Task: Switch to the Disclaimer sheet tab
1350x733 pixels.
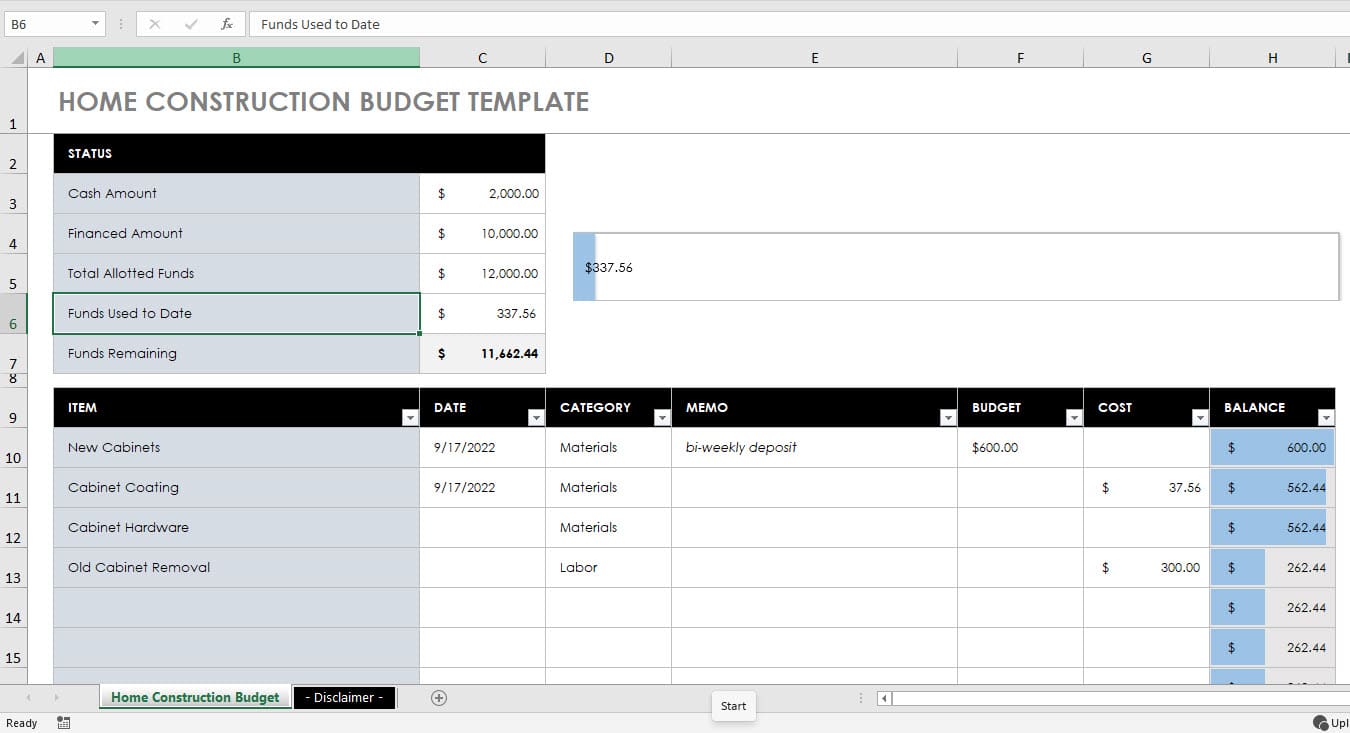Action: click(x=344, y=697)
